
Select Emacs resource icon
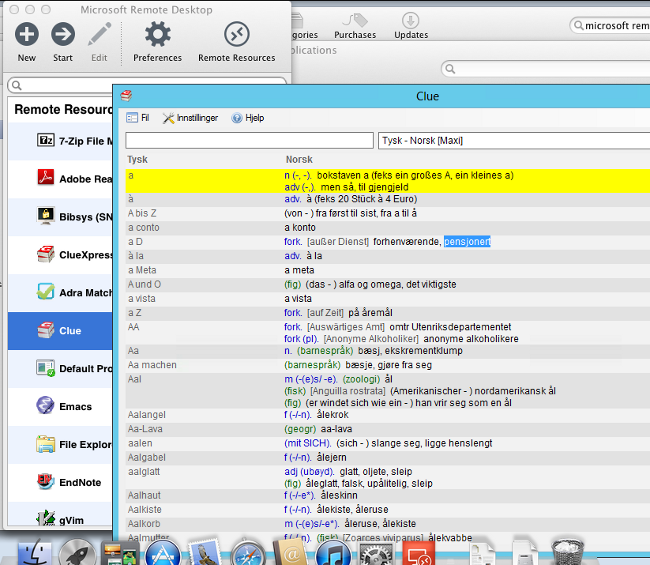click(46, 406)
